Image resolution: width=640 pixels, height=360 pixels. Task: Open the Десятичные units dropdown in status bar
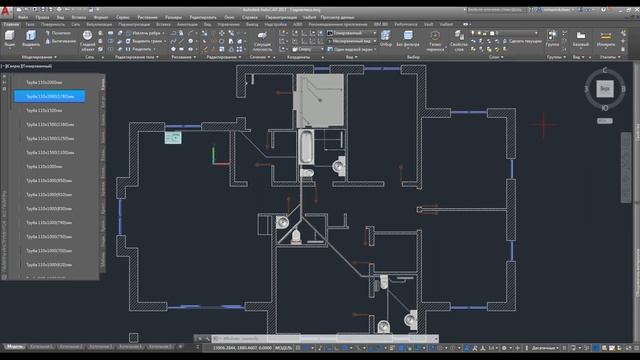click(546, 348)
